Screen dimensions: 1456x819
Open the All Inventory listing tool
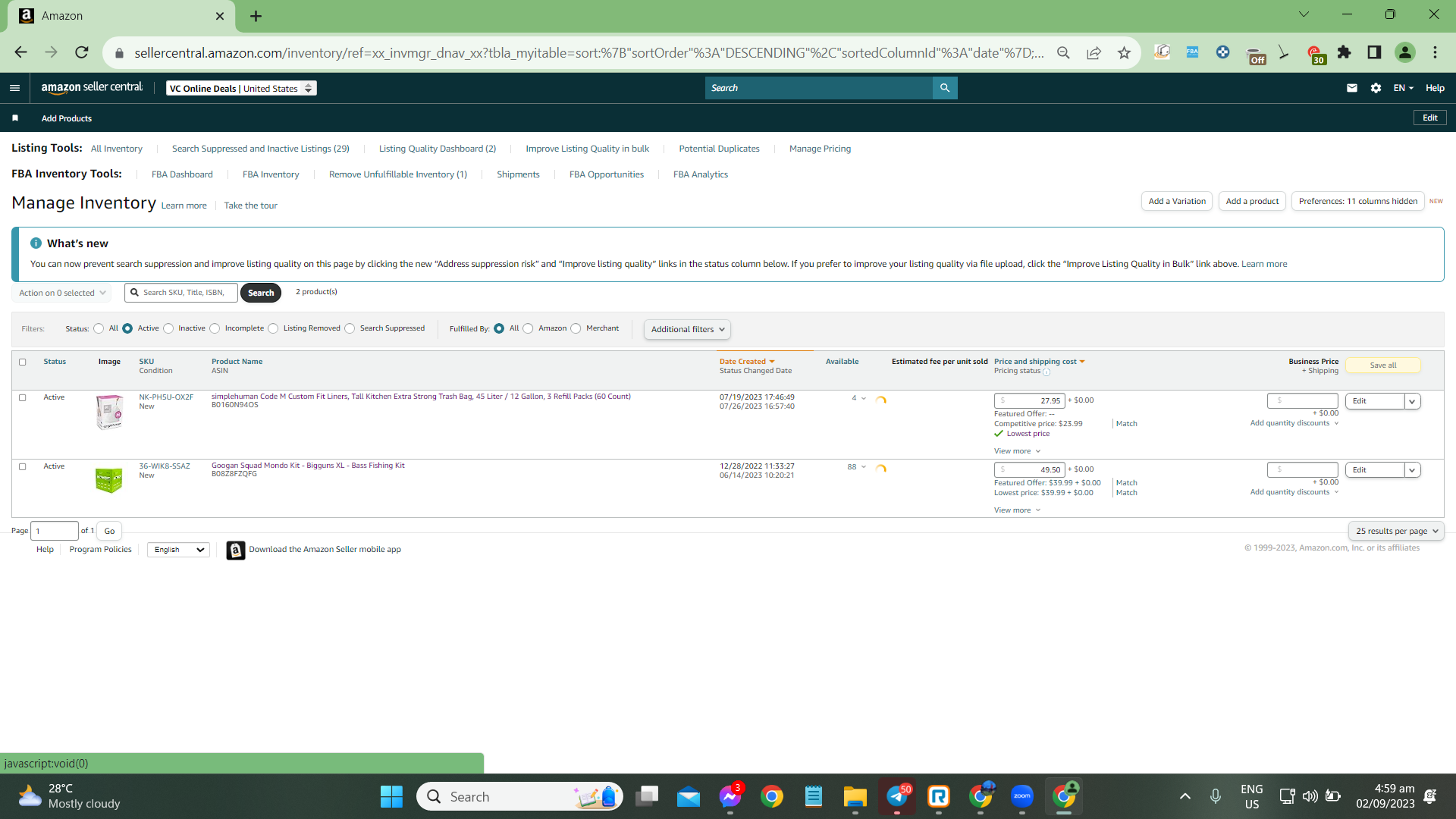117,149
